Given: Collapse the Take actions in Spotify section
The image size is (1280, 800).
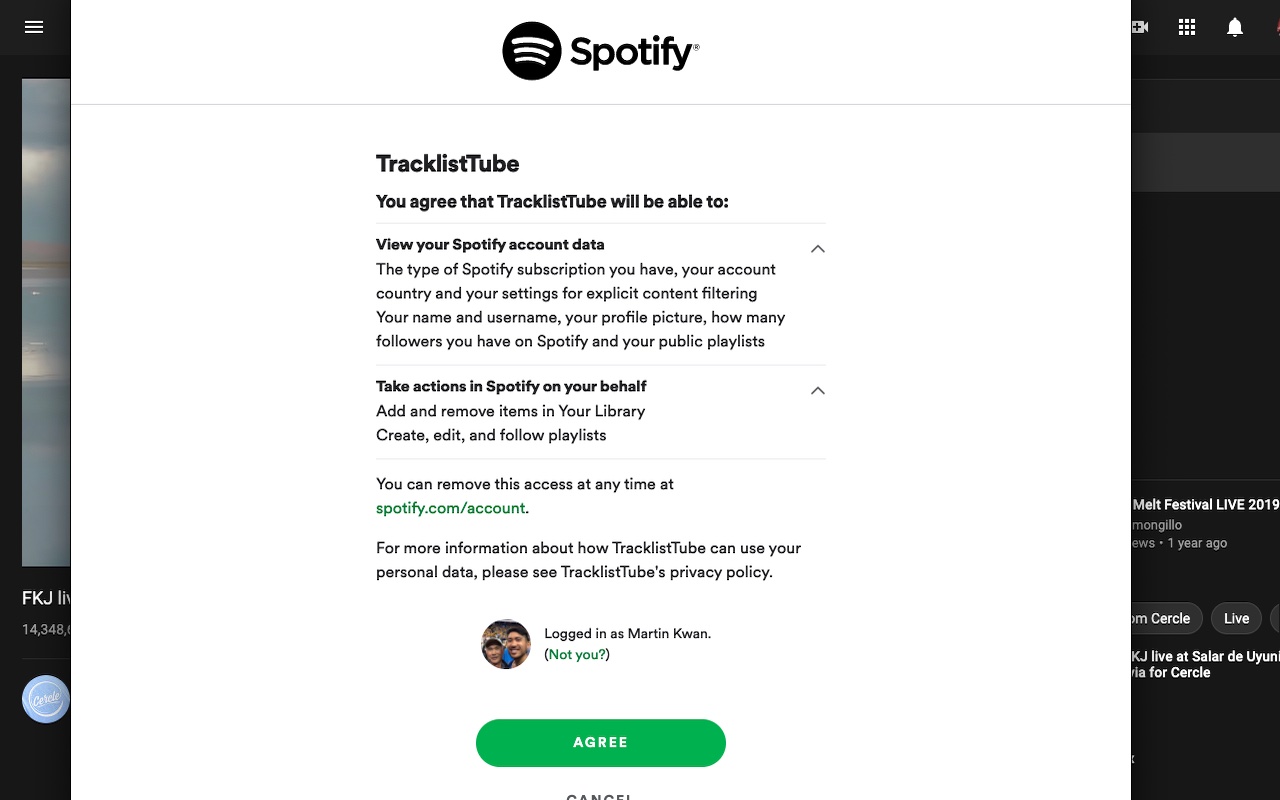Looking at the screenshot, I should (817, 391).
